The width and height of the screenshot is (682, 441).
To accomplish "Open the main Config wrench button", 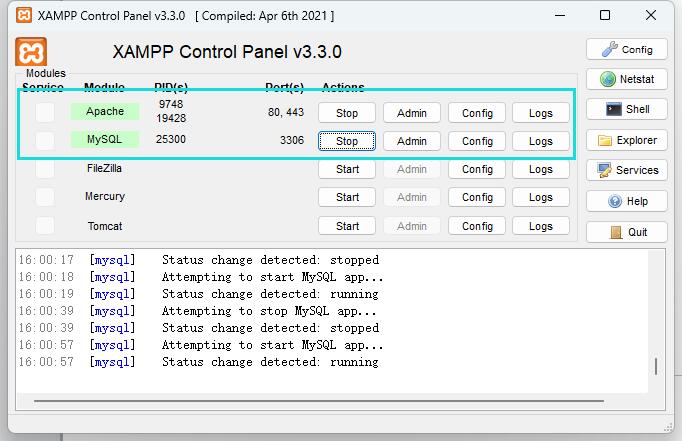I will point(627,49).
